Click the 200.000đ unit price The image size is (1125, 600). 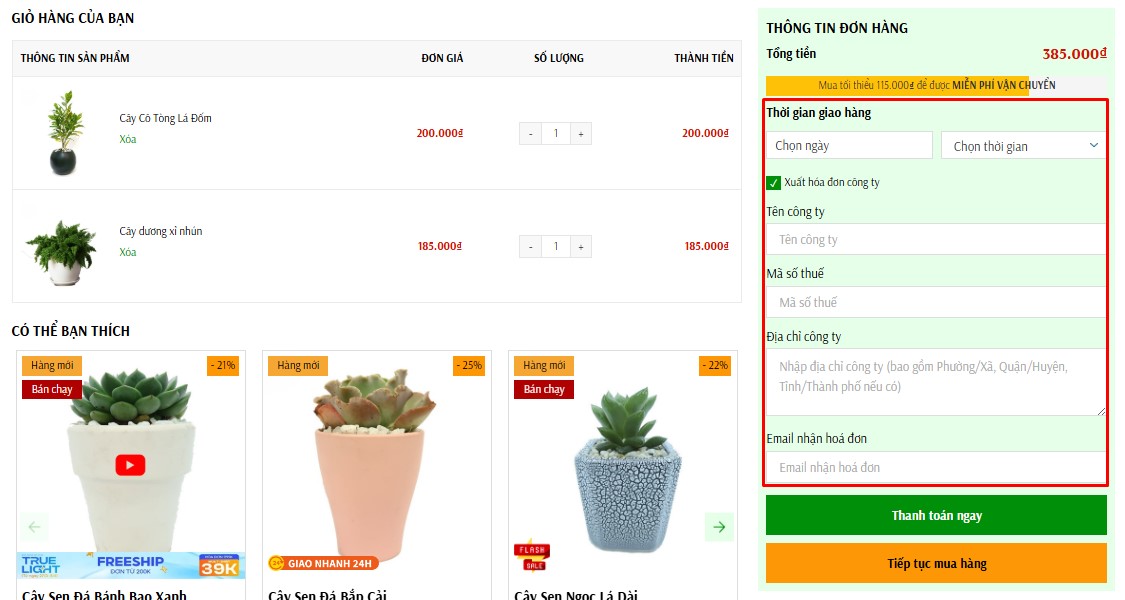[440, 133]
